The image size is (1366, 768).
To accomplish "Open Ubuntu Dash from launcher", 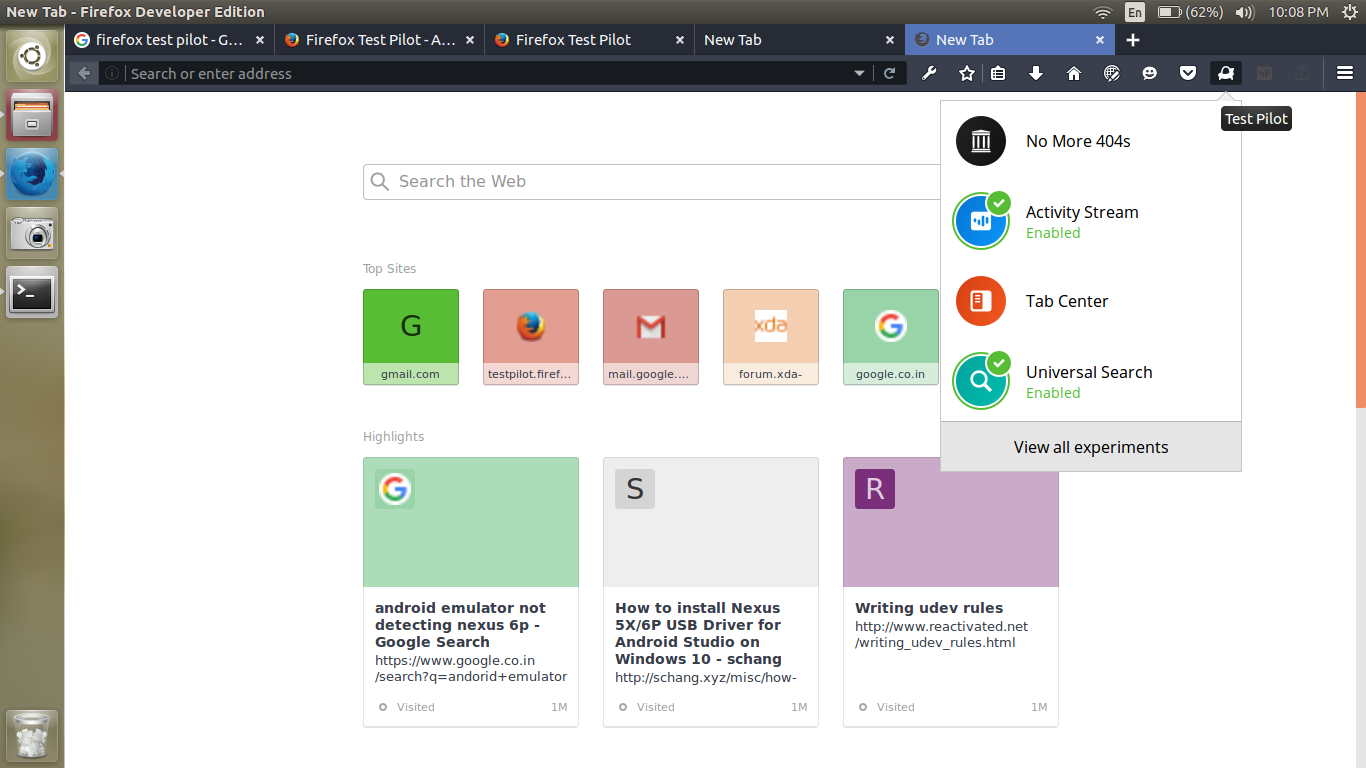I will pos(32,57).
